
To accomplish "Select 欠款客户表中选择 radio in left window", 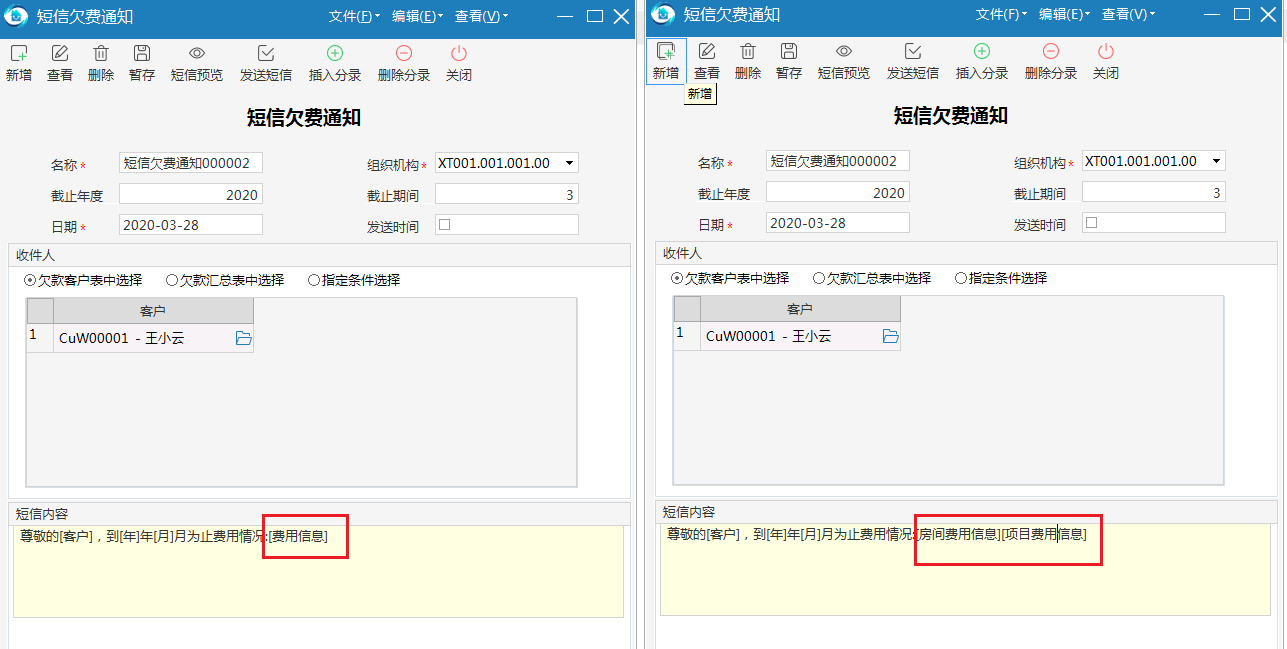I will click(x=30, y=280).
